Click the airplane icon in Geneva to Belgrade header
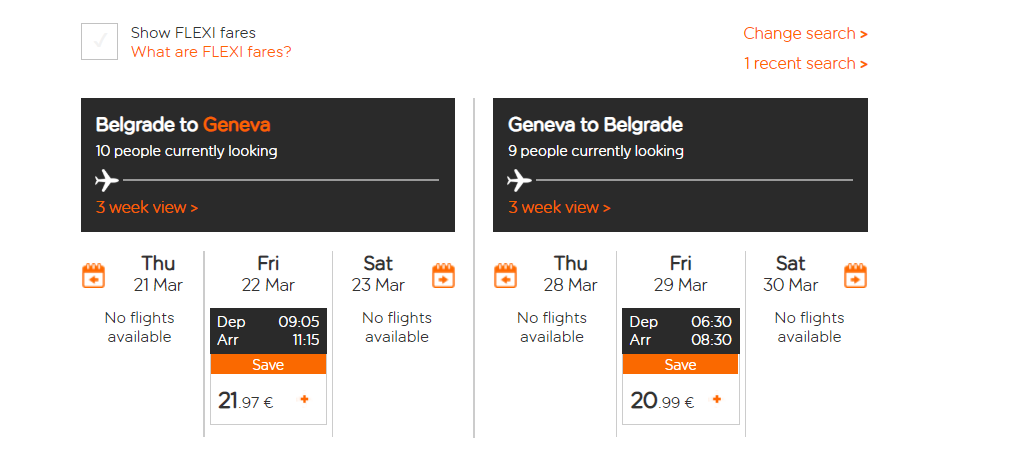 pos(519,180)
